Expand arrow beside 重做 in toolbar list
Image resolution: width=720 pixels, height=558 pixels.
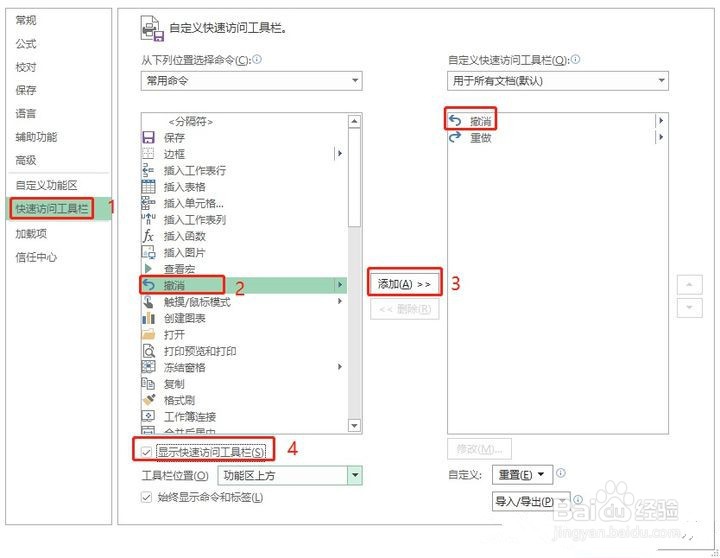(x=661, y=137)
